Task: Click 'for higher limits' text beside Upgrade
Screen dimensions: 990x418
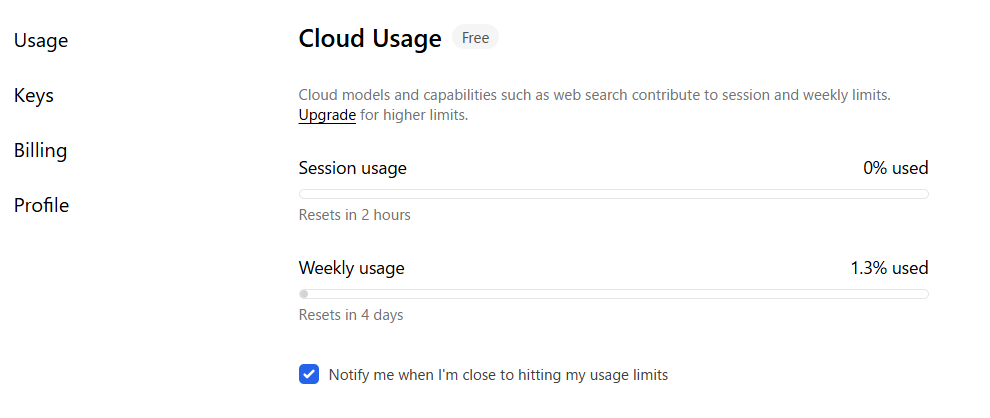Action: tap(414, 115)
